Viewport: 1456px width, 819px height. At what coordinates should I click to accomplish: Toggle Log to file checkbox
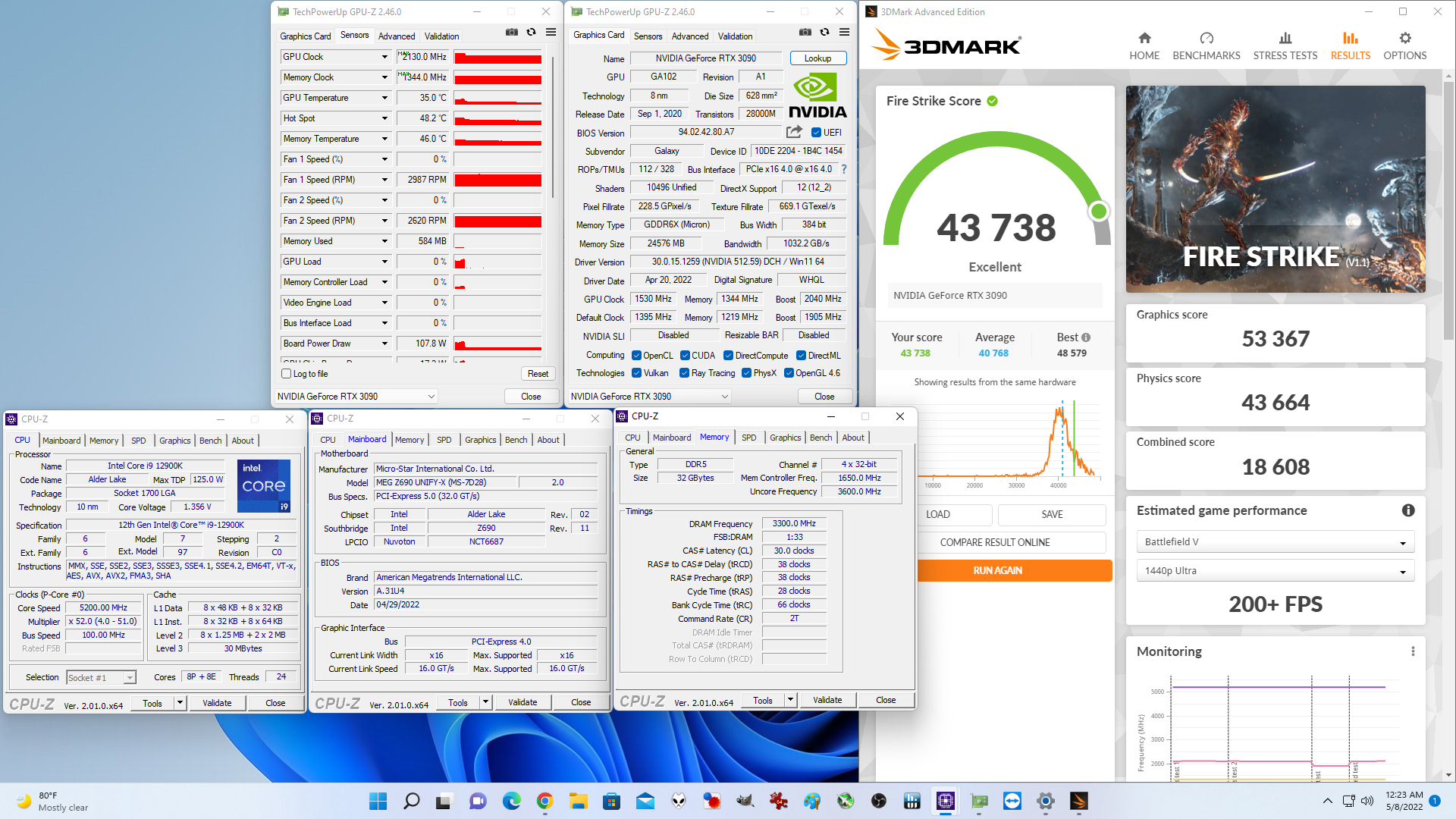287,374
